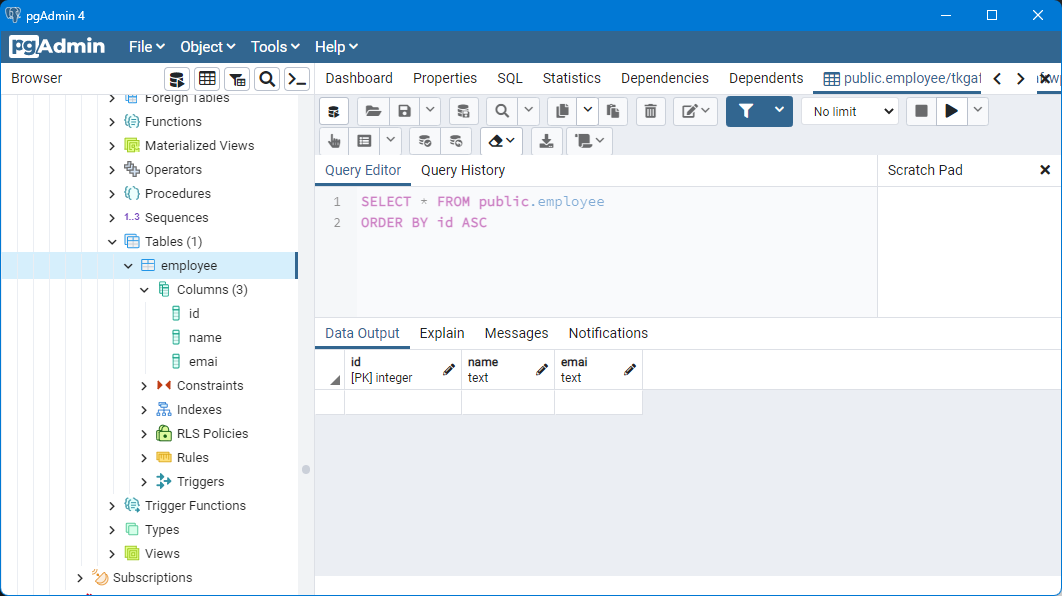Click the Search Objects magnifier in Browser panel
This screenshot has height=596, width=1062.
coord(267,79)
